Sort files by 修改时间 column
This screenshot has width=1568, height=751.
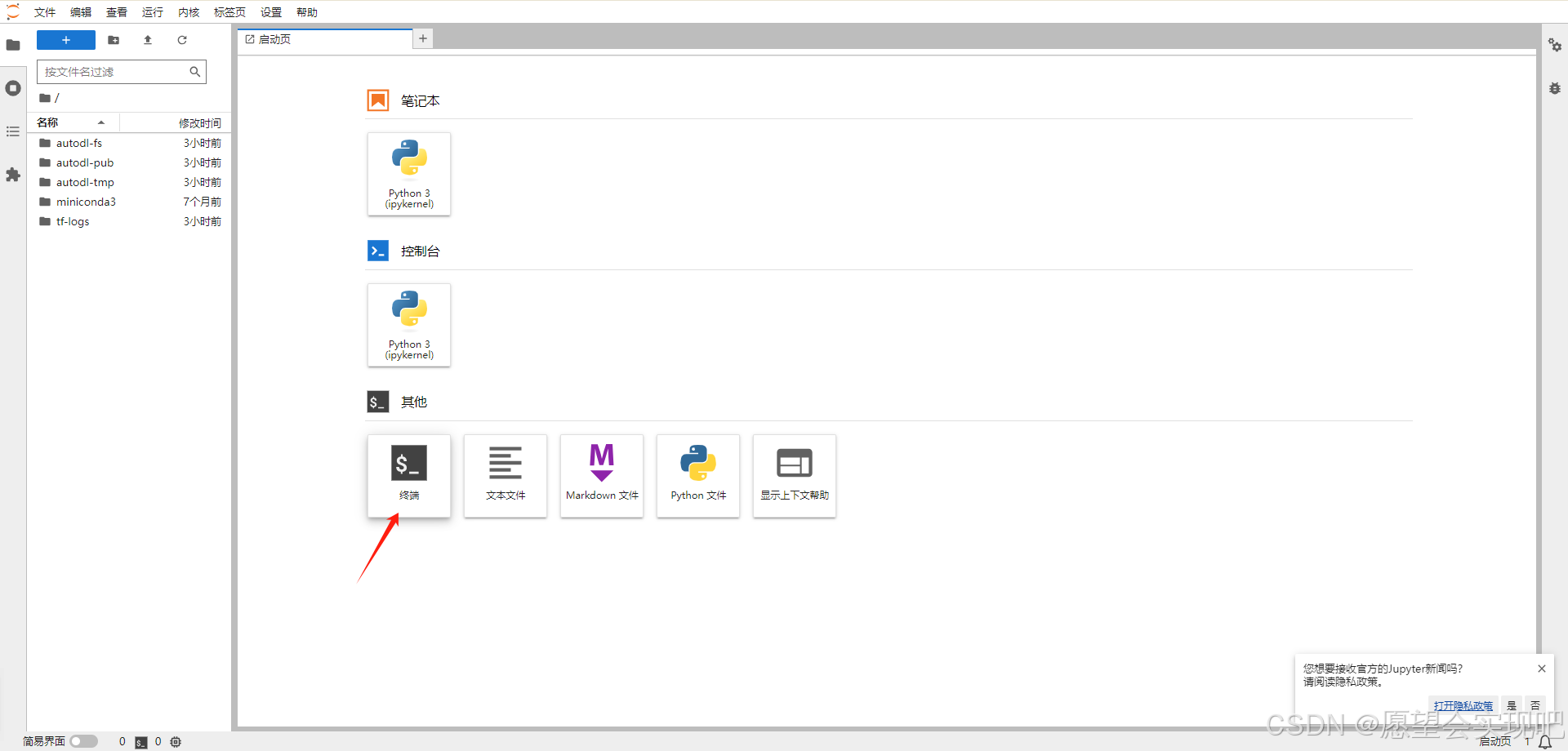(x=199, y=123)
